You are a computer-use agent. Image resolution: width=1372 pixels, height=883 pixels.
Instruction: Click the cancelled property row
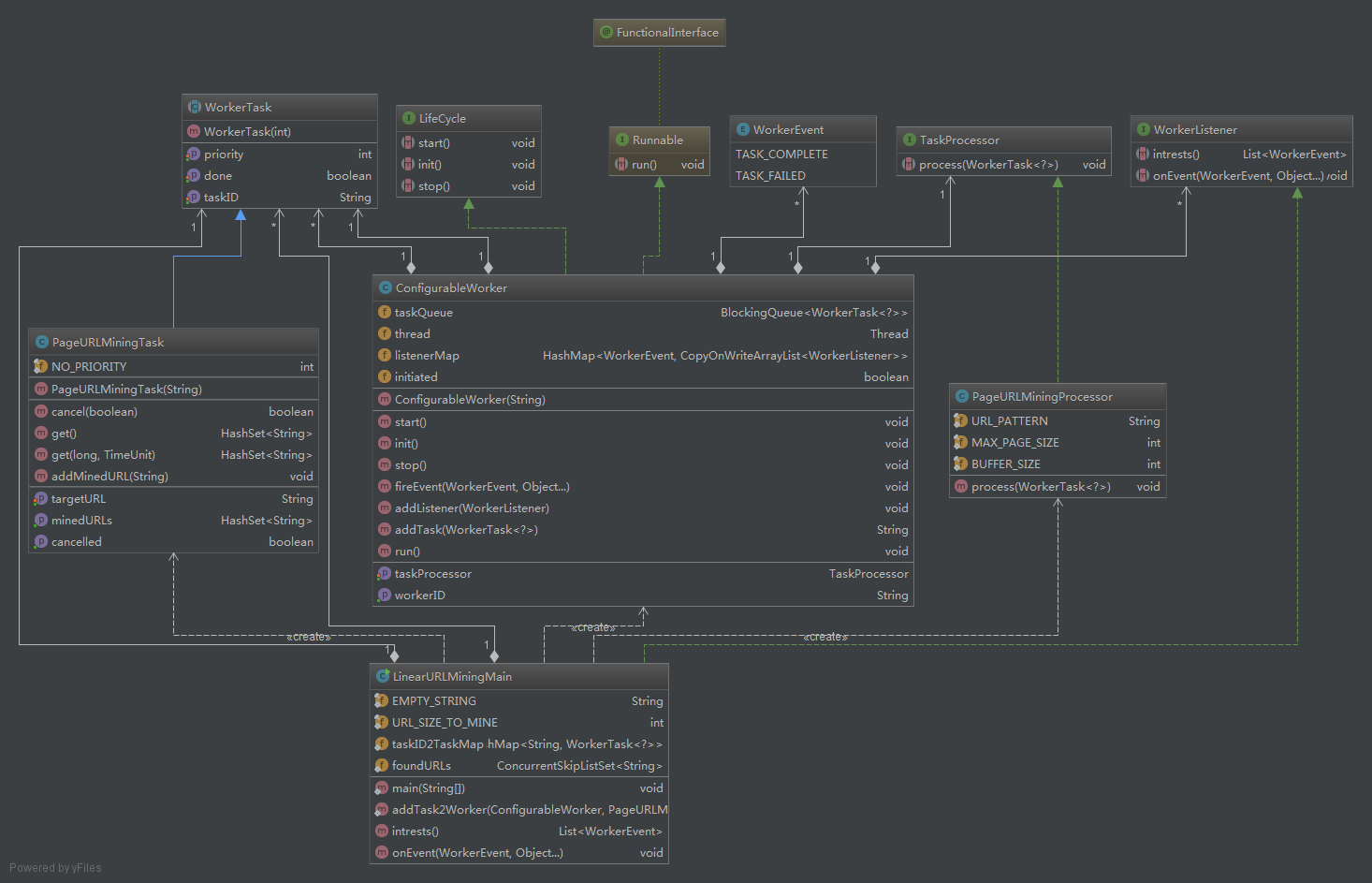[174, 541]
